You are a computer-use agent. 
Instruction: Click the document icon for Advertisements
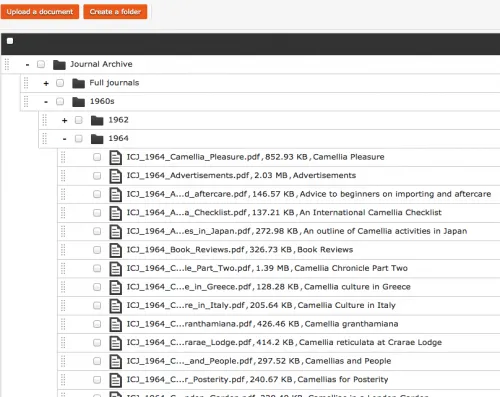pyautogui.click(x=116, y=176)
